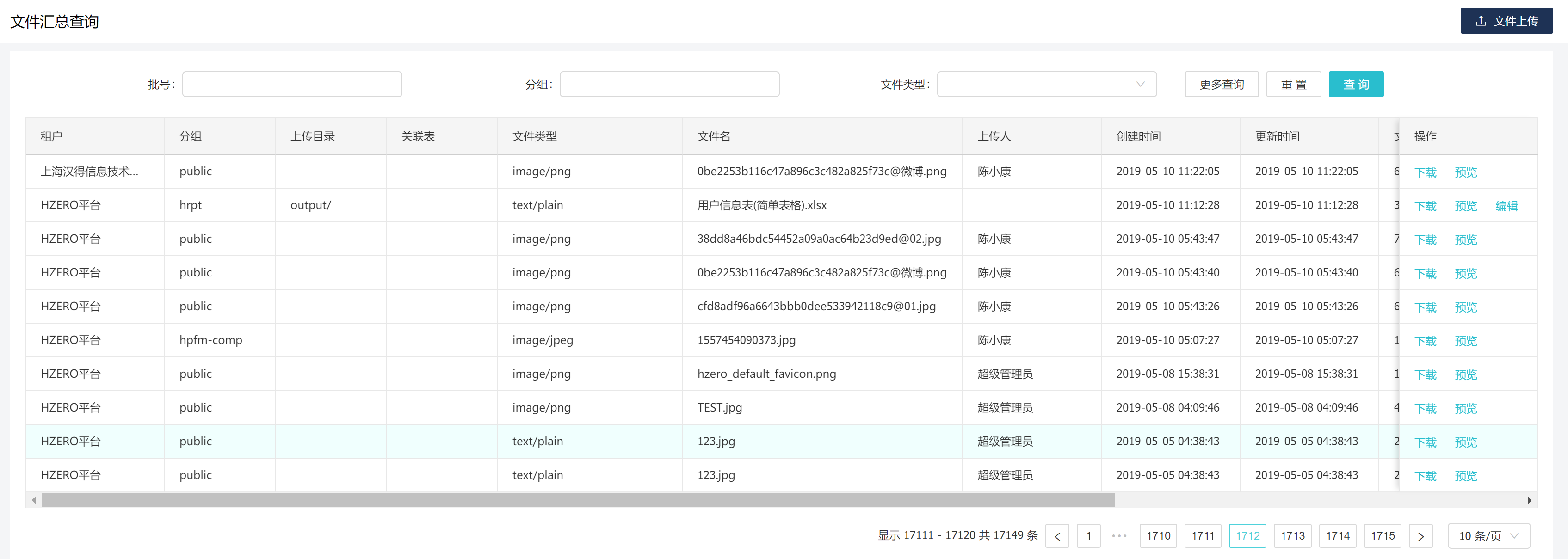Click creation time 2019-05-10 05:07:27
1568x559 pixels.
pyautogui.click(x=1167, y=340)
